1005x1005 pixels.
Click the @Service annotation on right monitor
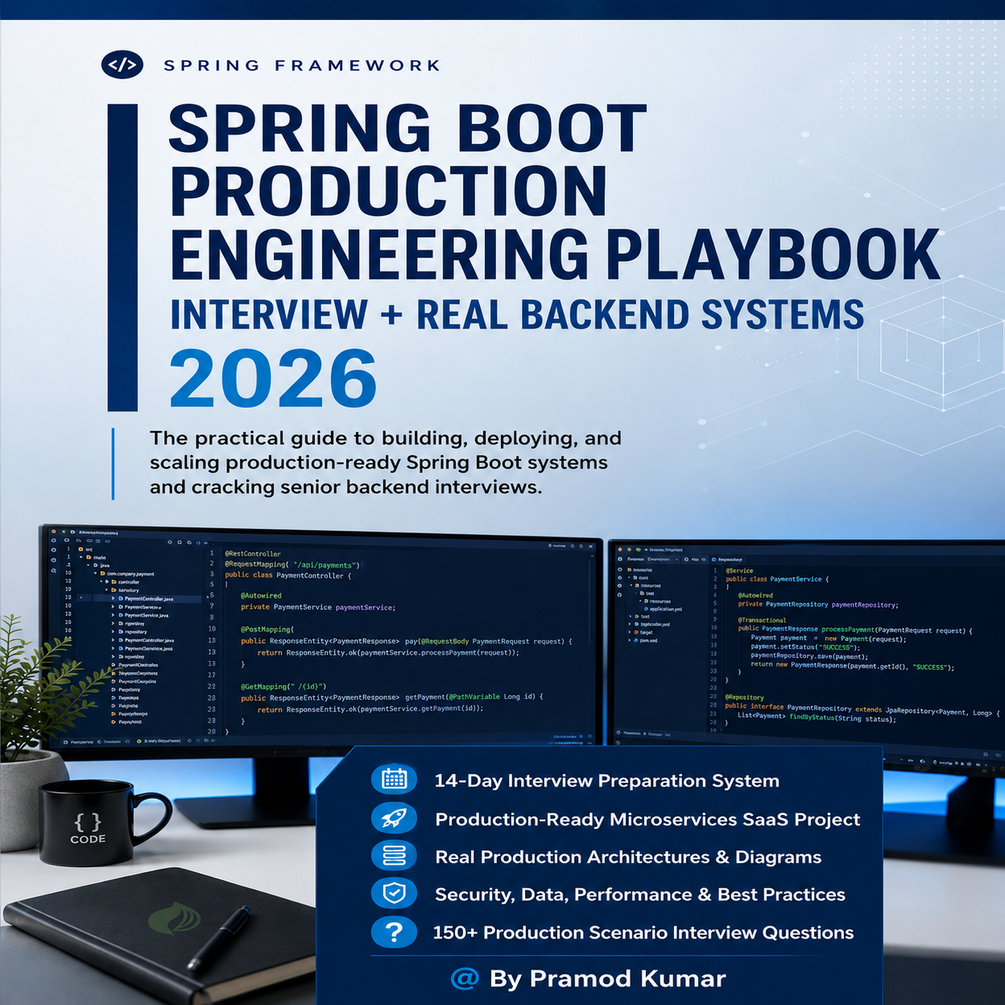[x=739, y=570]
